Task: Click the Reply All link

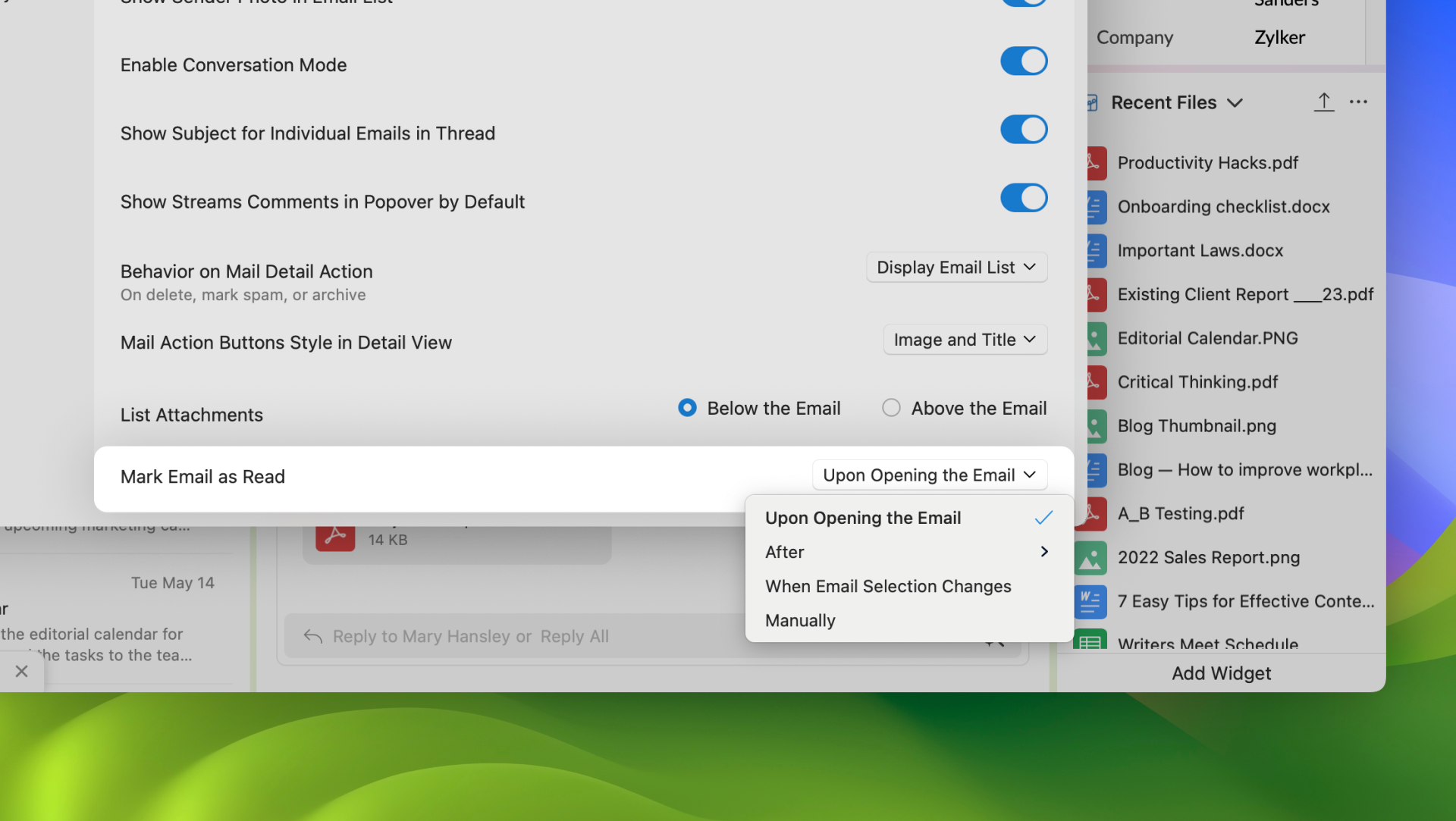Action: (x=574, y=636)
